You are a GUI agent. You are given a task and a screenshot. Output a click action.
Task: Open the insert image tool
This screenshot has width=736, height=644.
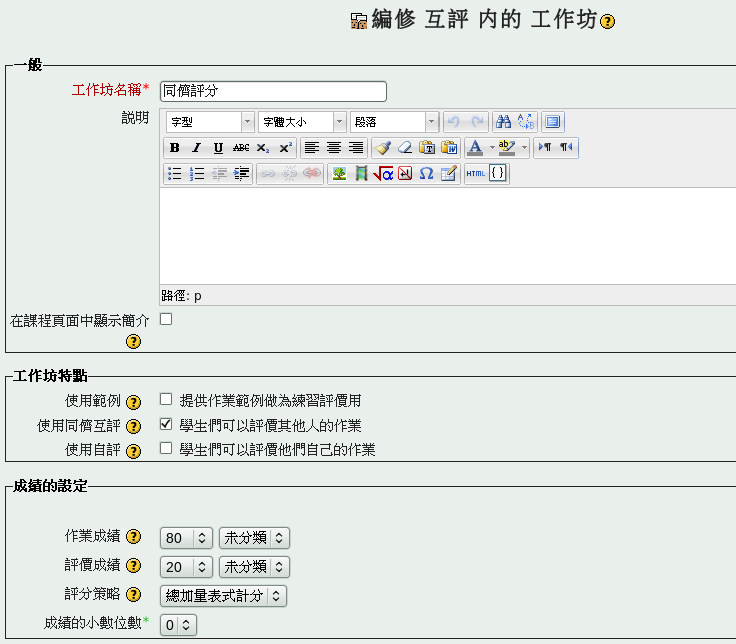pos(339,174)
